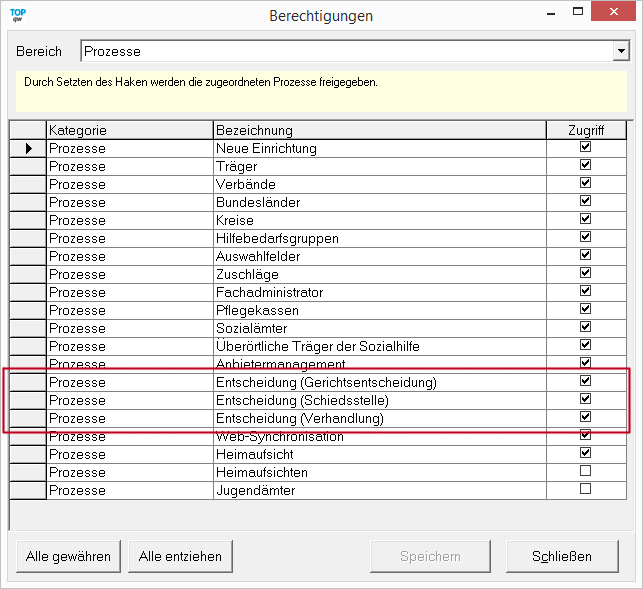
Task: Sort by the Kategorie column header
Action: [129, 130]
